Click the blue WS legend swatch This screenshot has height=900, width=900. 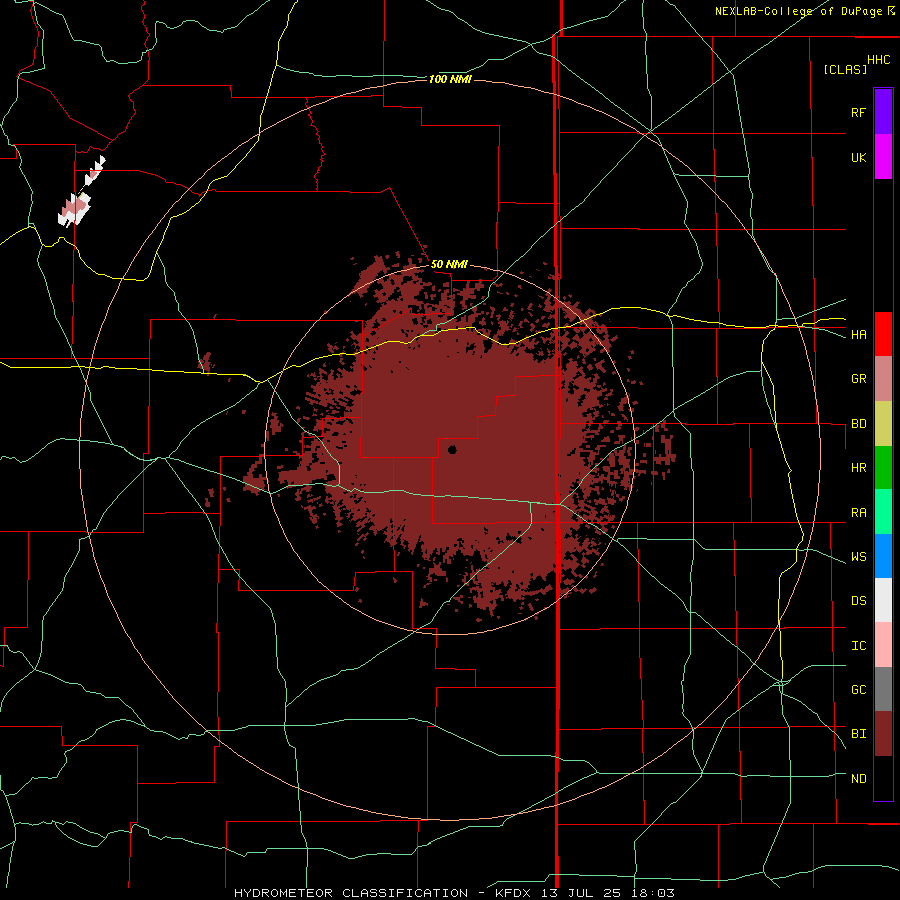click(883, 556)
